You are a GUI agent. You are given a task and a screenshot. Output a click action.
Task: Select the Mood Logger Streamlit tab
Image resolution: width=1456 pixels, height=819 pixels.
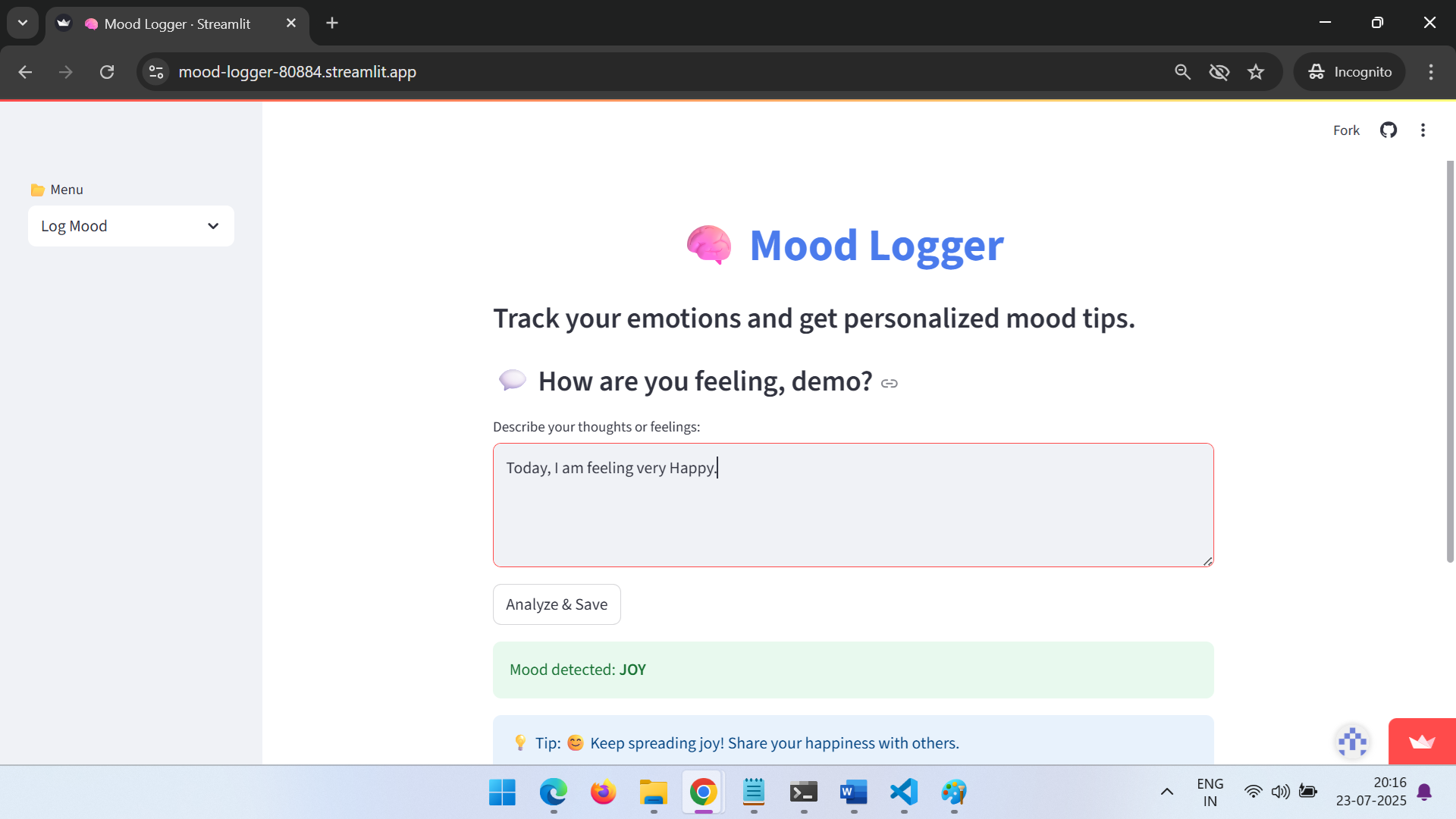(x=177, y=24)
